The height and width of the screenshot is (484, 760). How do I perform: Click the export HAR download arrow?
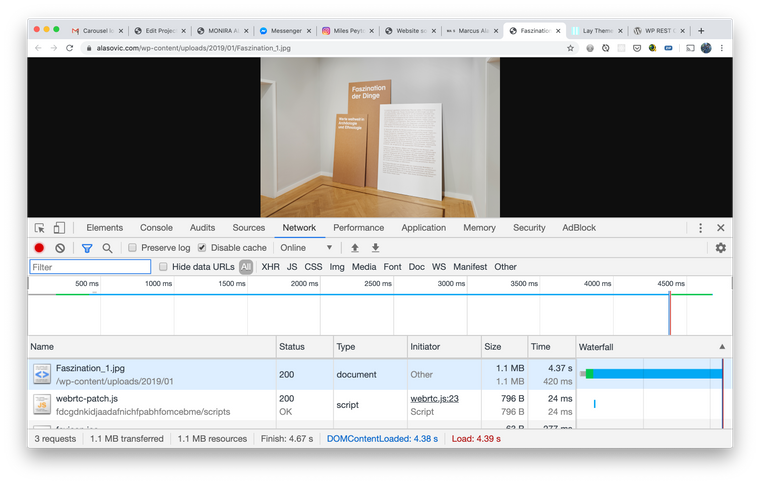(376, 248)
